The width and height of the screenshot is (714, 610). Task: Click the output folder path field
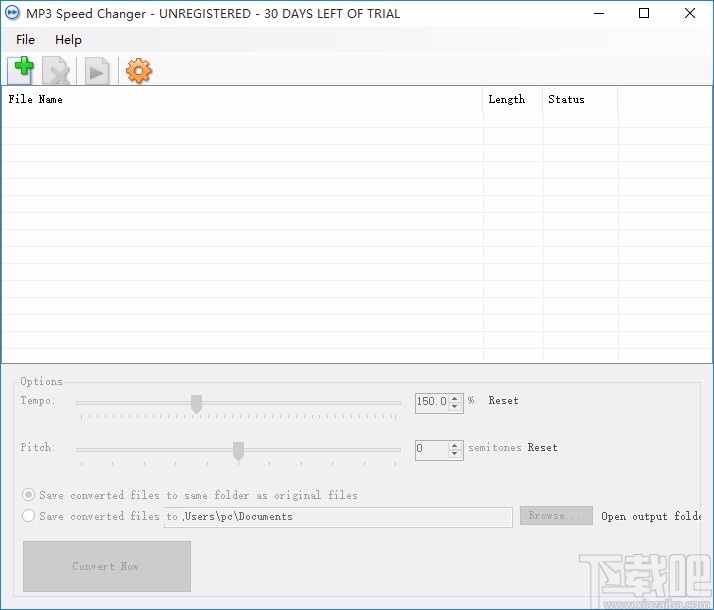(x=338, y=517)
